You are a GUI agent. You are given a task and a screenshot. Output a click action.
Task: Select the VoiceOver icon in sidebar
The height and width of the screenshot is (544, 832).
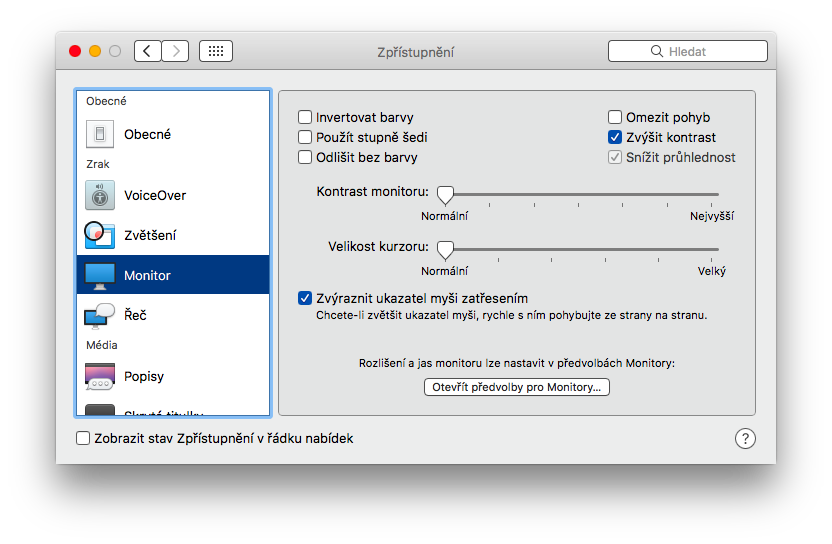(x=99, y=195)
